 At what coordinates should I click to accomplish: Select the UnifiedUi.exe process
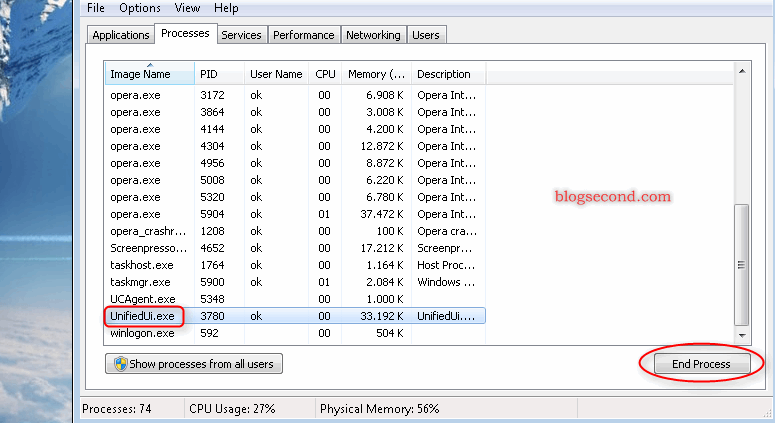tap(295, 316)
